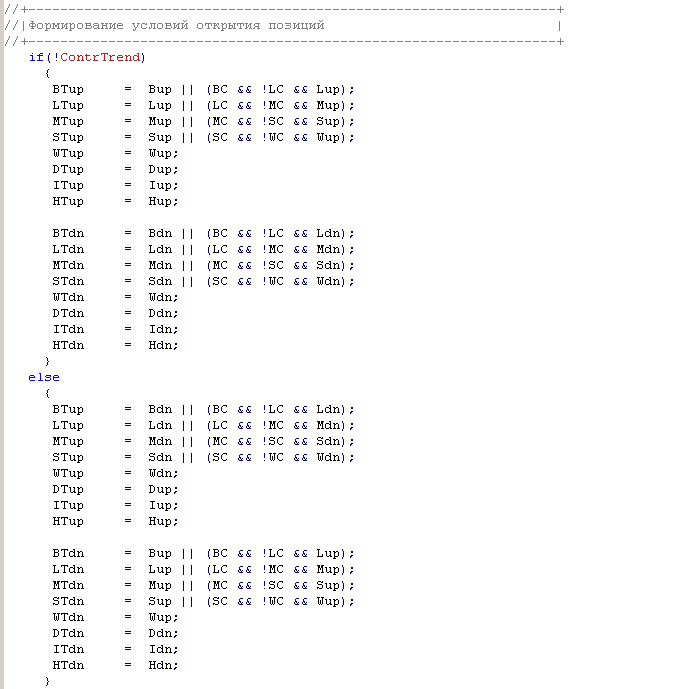The height and width of the screenshot is (689, 676).
Task: Click line 'BTdn = Bdn || (BC && !LC && Ldn);'
Action: tap(203, 233)
